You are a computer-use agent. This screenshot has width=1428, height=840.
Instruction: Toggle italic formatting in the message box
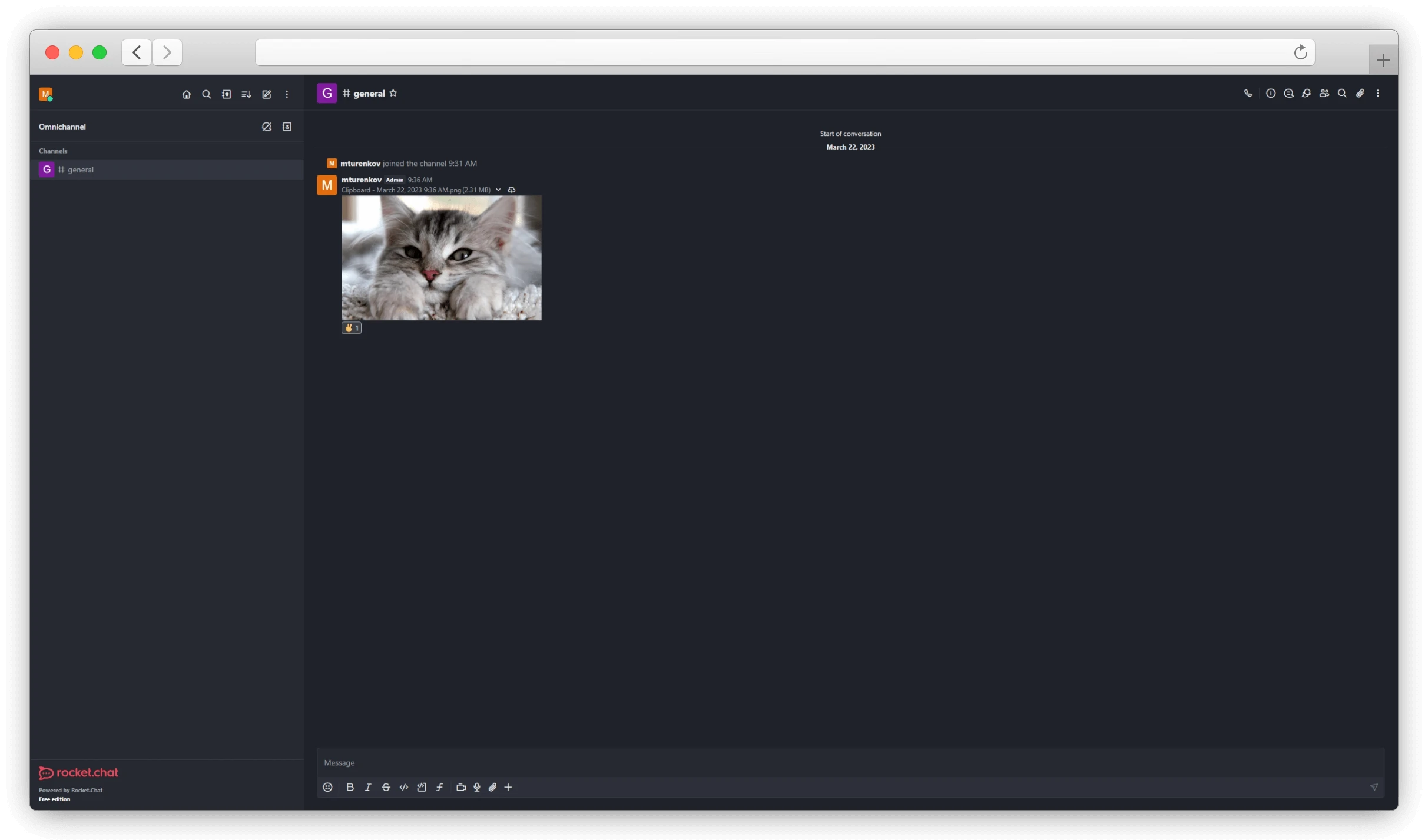pyautogui.click(x=368, y=787)
